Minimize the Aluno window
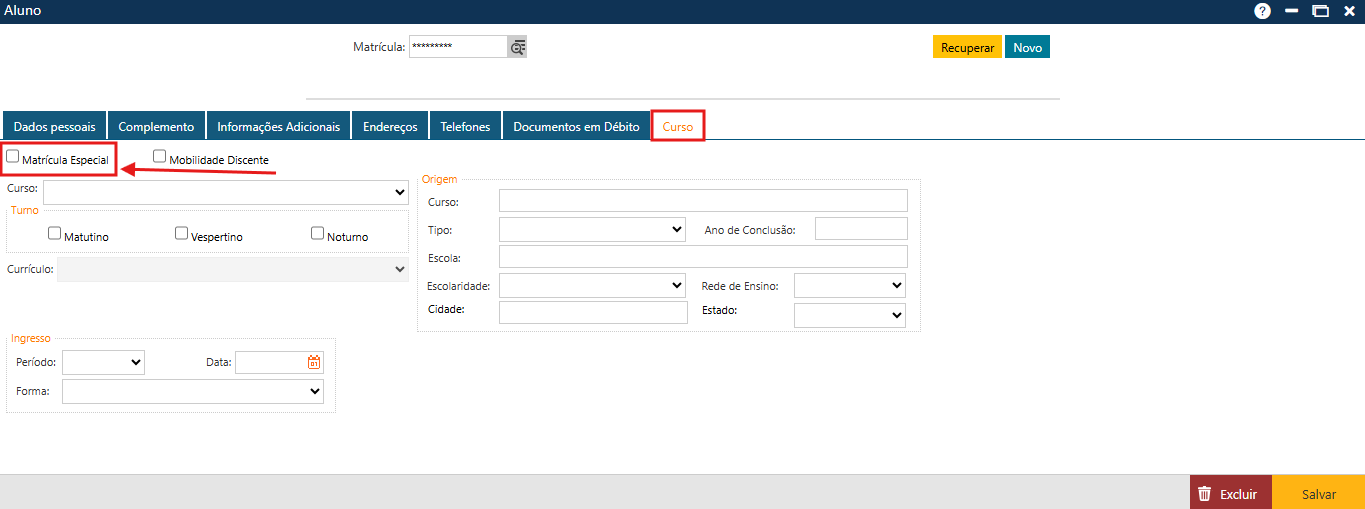Screen dimensions: 1365x509 click(x=1292, y=11)
